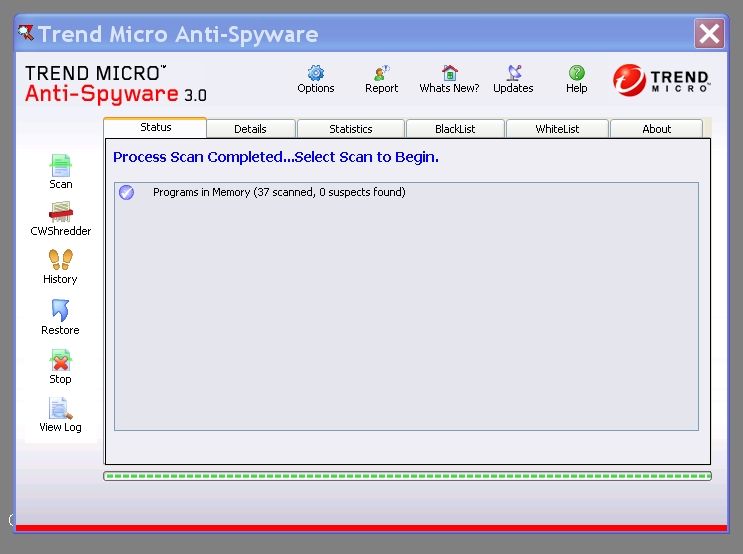Click 'Process Scan Completed' status message
Viewport: 743px width, 554px height.
(276, 157)
